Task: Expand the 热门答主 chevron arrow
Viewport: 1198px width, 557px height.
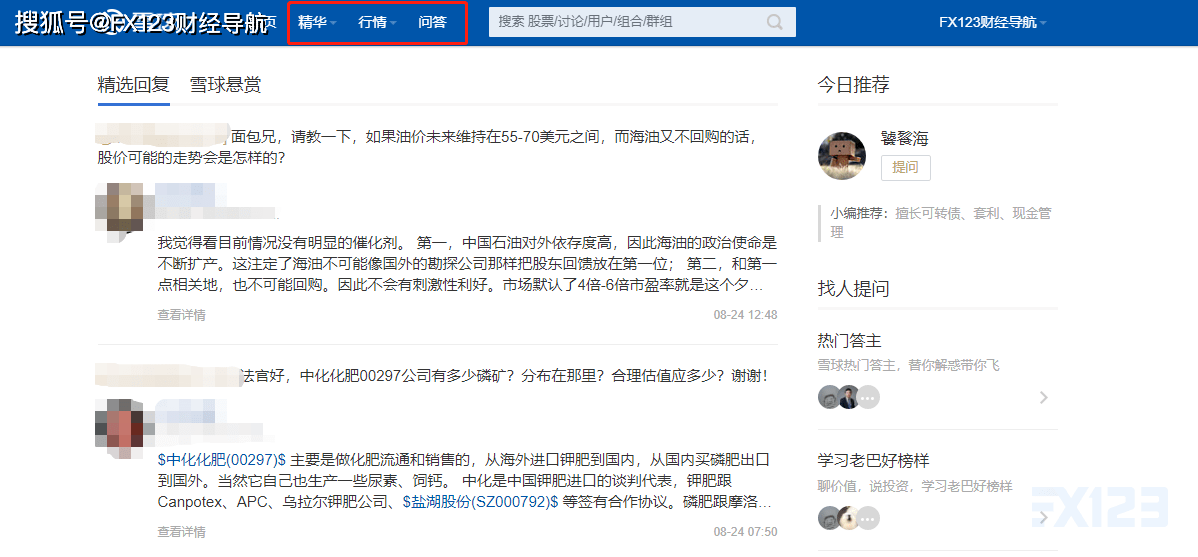Action: click(1044, 397)
